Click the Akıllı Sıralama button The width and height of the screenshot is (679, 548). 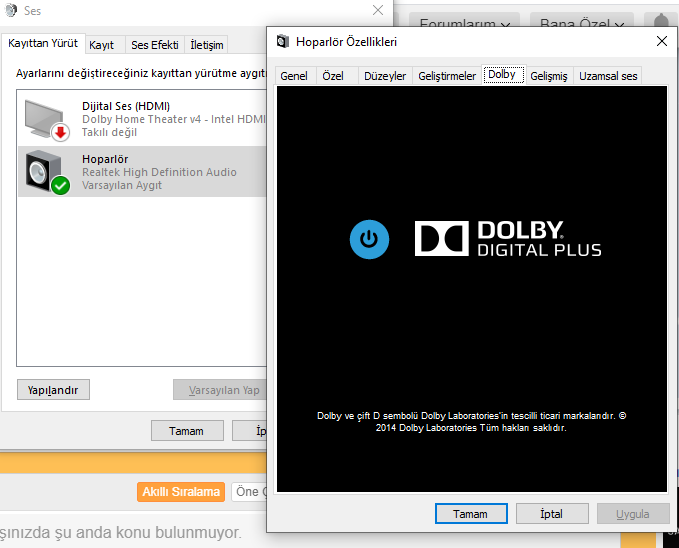[x=181, y=492]
